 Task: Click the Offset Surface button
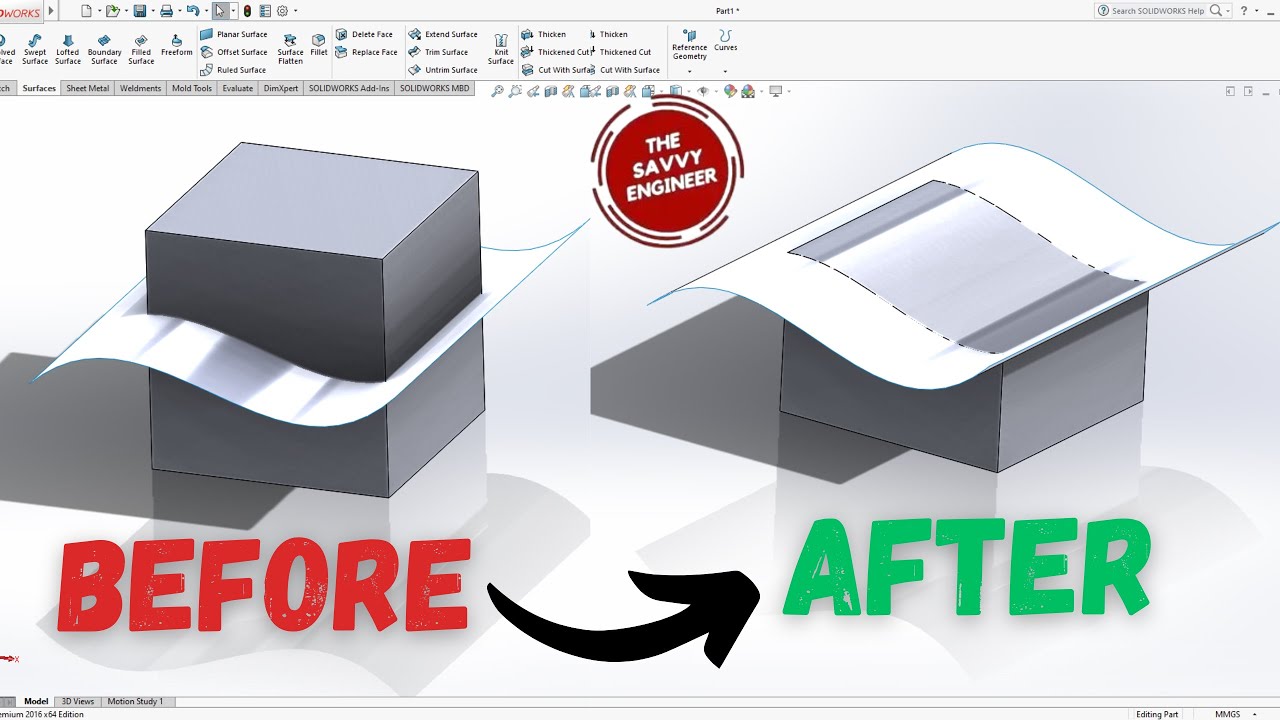click(234, 52)
